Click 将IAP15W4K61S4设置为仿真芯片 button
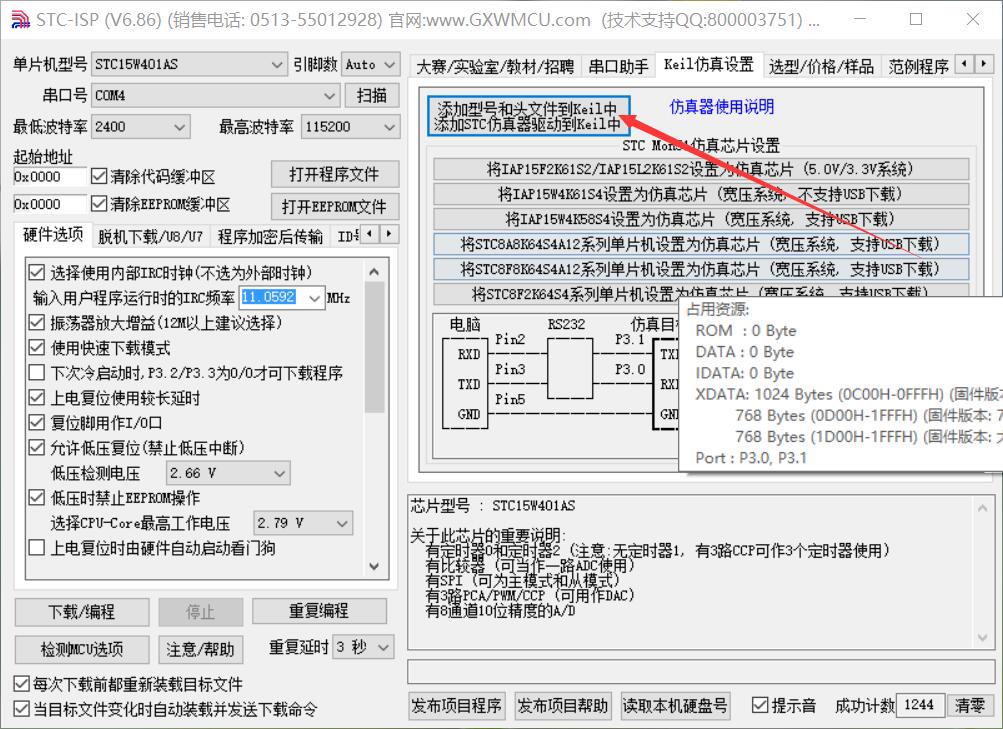Screen dimensions: 1003x729 [701, 194]
